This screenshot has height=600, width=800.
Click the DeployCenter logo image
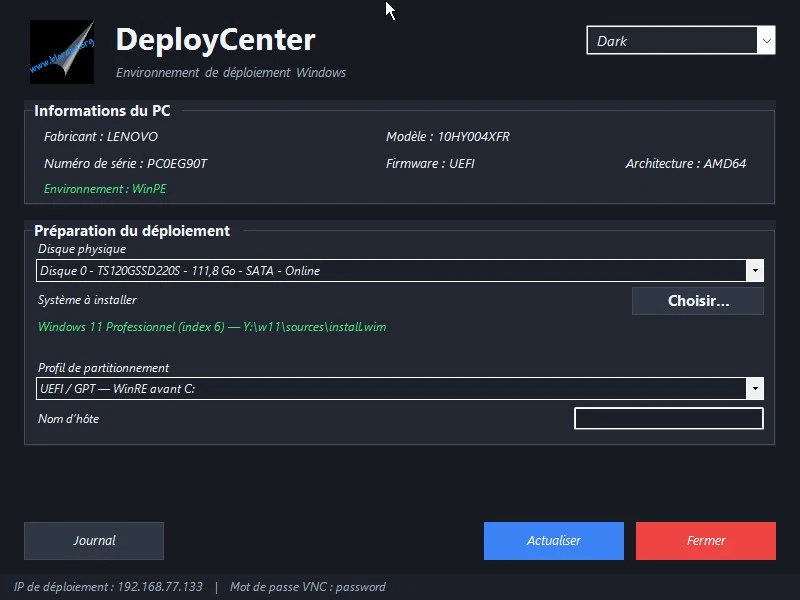(62, 52)
